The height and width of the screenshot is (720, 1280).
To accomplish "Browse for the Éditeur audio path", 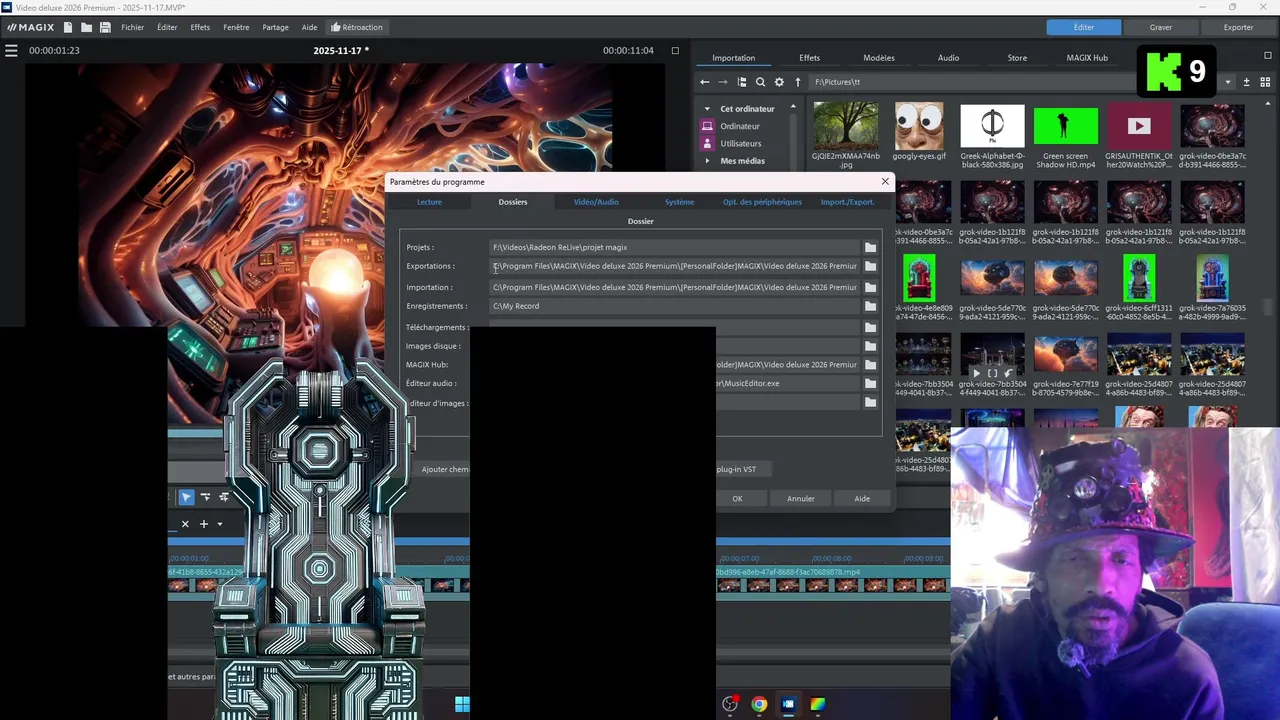I will pos(870,383).
